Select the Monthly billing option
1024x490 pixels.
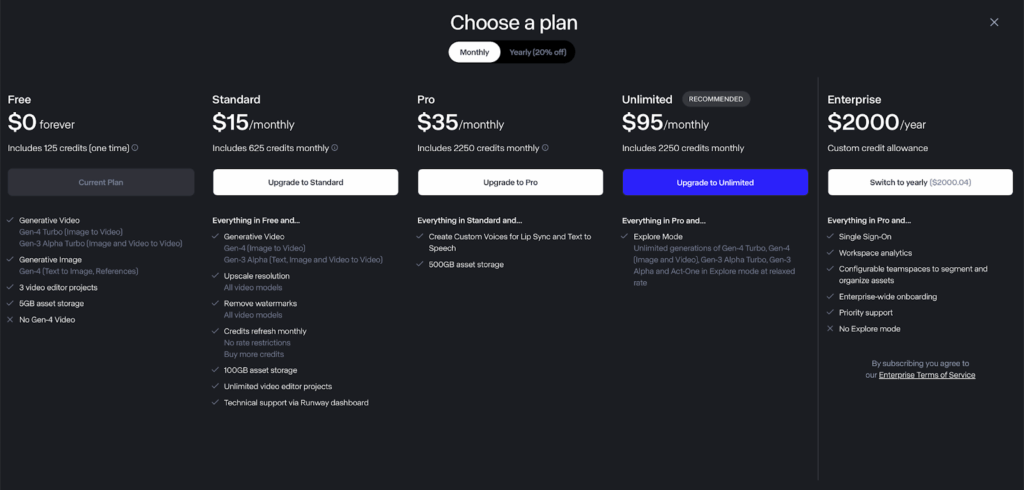474,52
